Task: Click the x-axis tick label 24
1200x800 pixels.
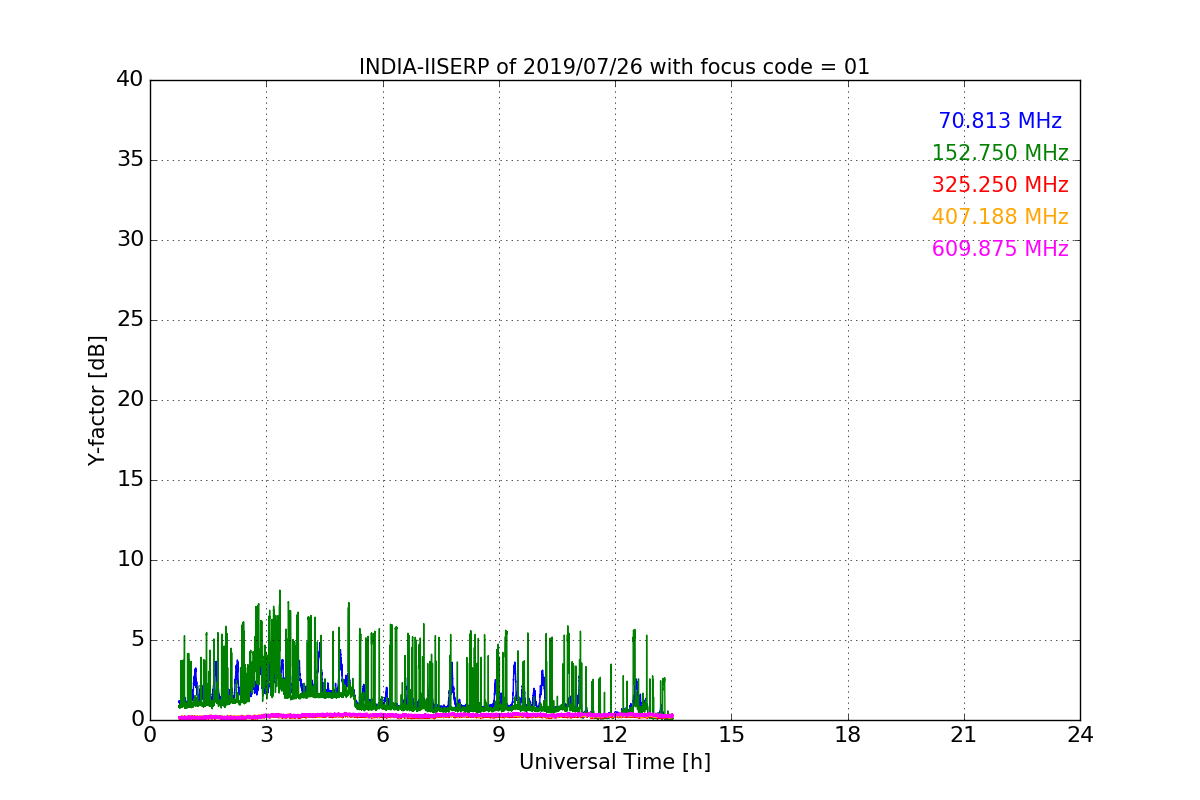Action: [x=1080, y=735]
